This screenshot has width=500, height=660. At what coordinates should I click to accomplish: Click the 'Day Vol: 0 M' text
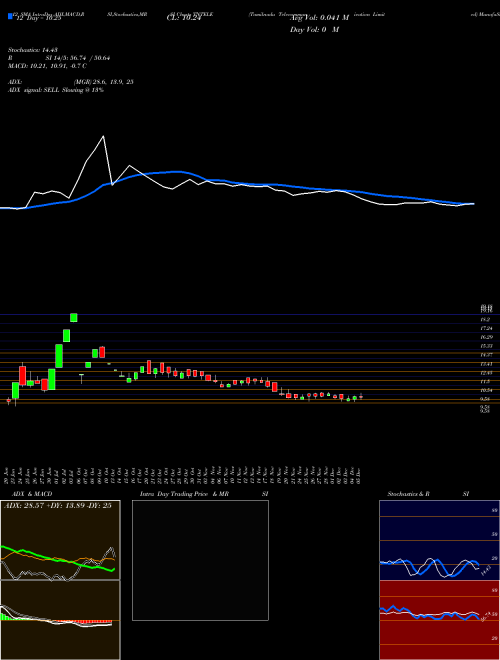tap(314, 30)
